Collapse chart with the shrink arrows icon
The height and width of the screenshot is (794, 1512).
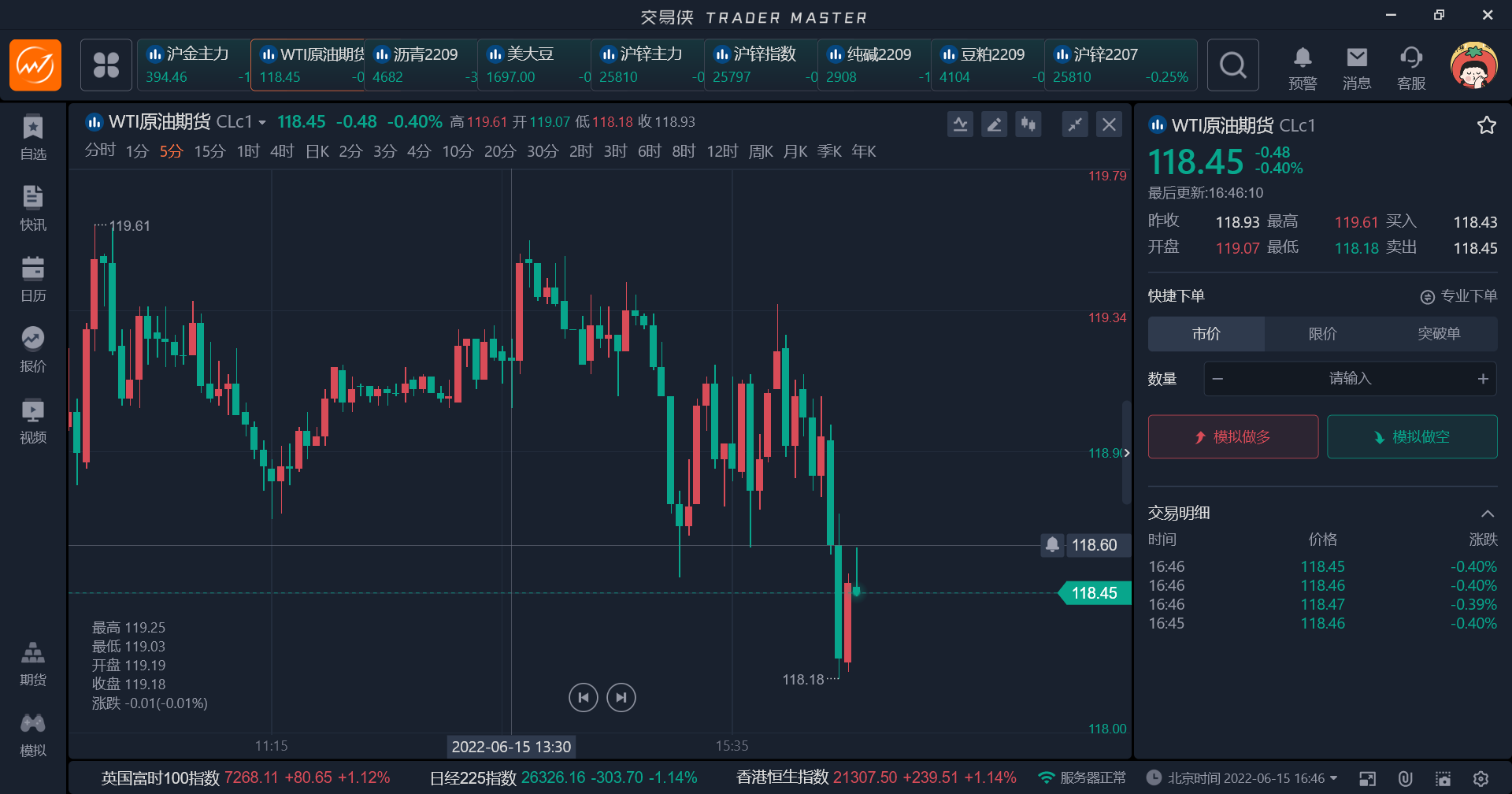tap(1075, 124)
